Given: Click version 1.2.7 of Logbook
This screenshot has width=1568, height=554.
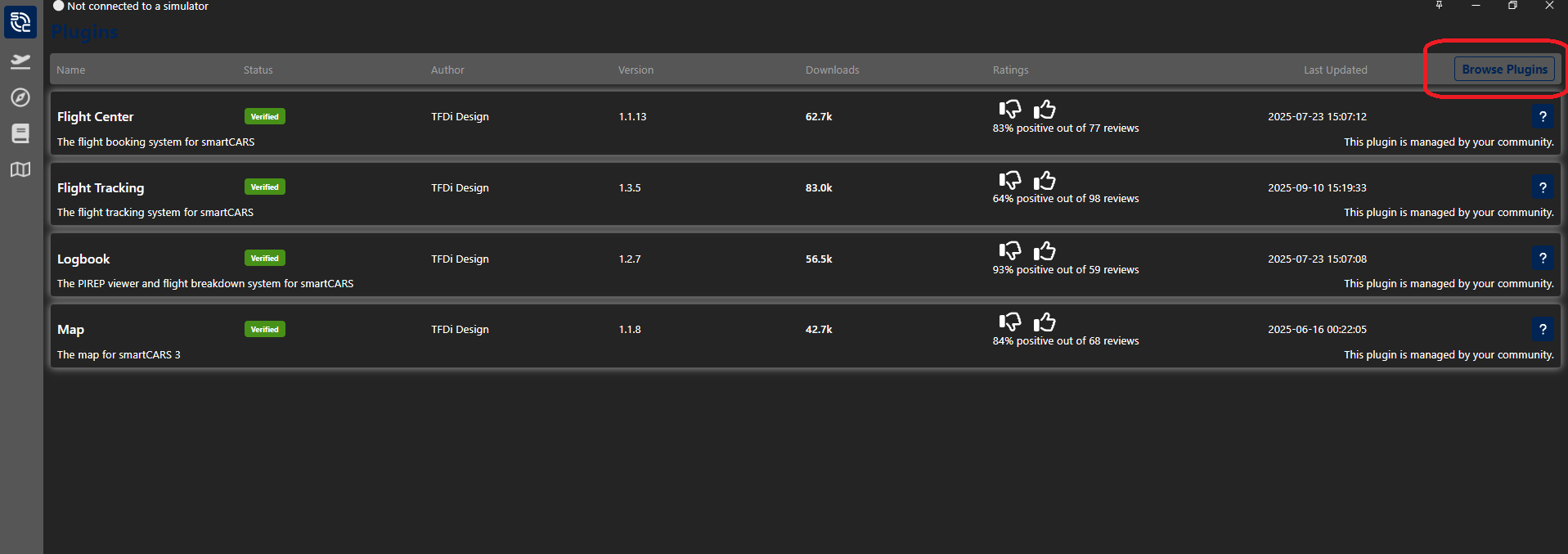Looking at the screenshot, I should pyautogui.click(x=630, y=259).
